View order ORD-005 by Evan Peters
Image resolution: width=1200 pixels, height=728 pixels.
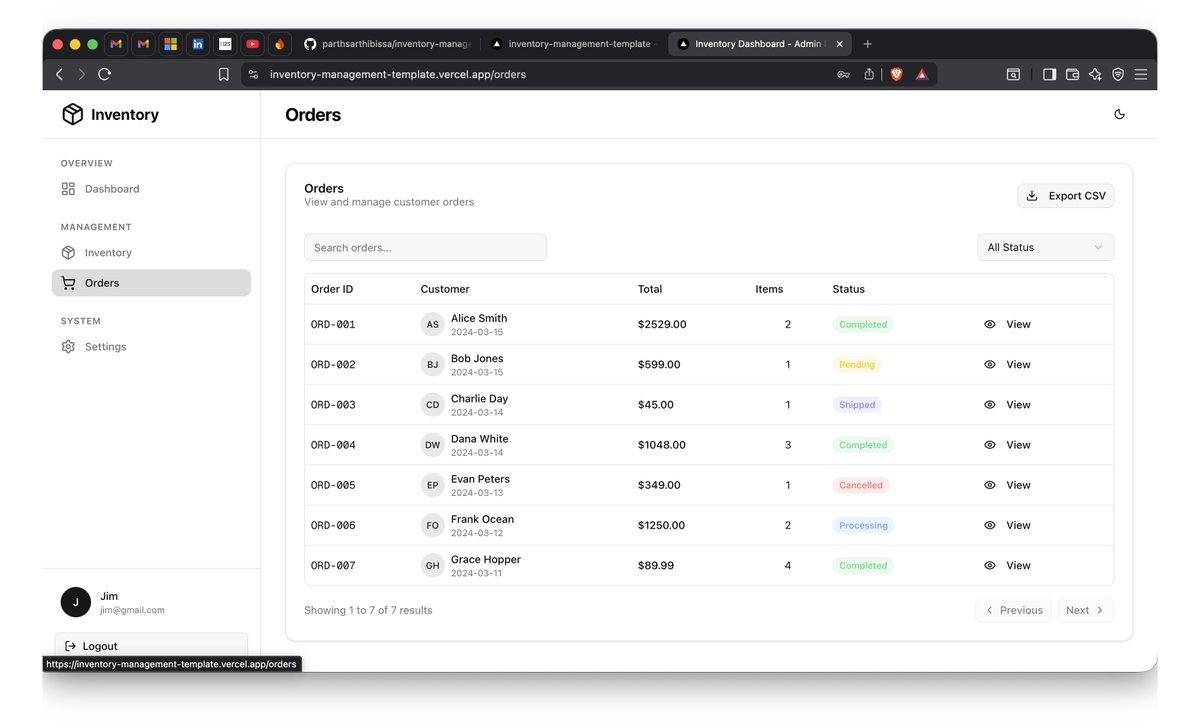[x=1007, y=485]
